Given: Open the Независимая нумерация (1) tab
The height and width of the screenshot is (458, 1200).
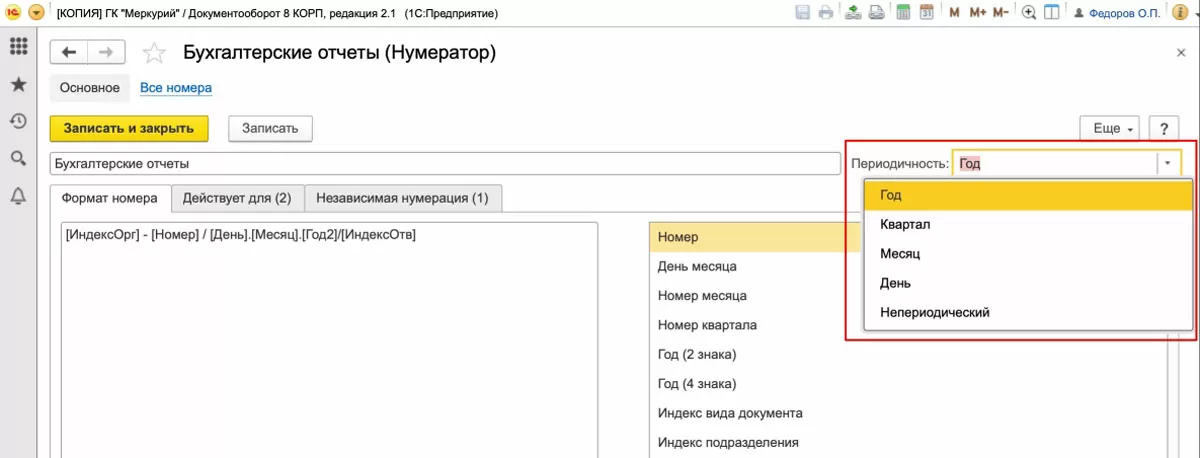Looking at the screenshot, I should coord(402,198).
